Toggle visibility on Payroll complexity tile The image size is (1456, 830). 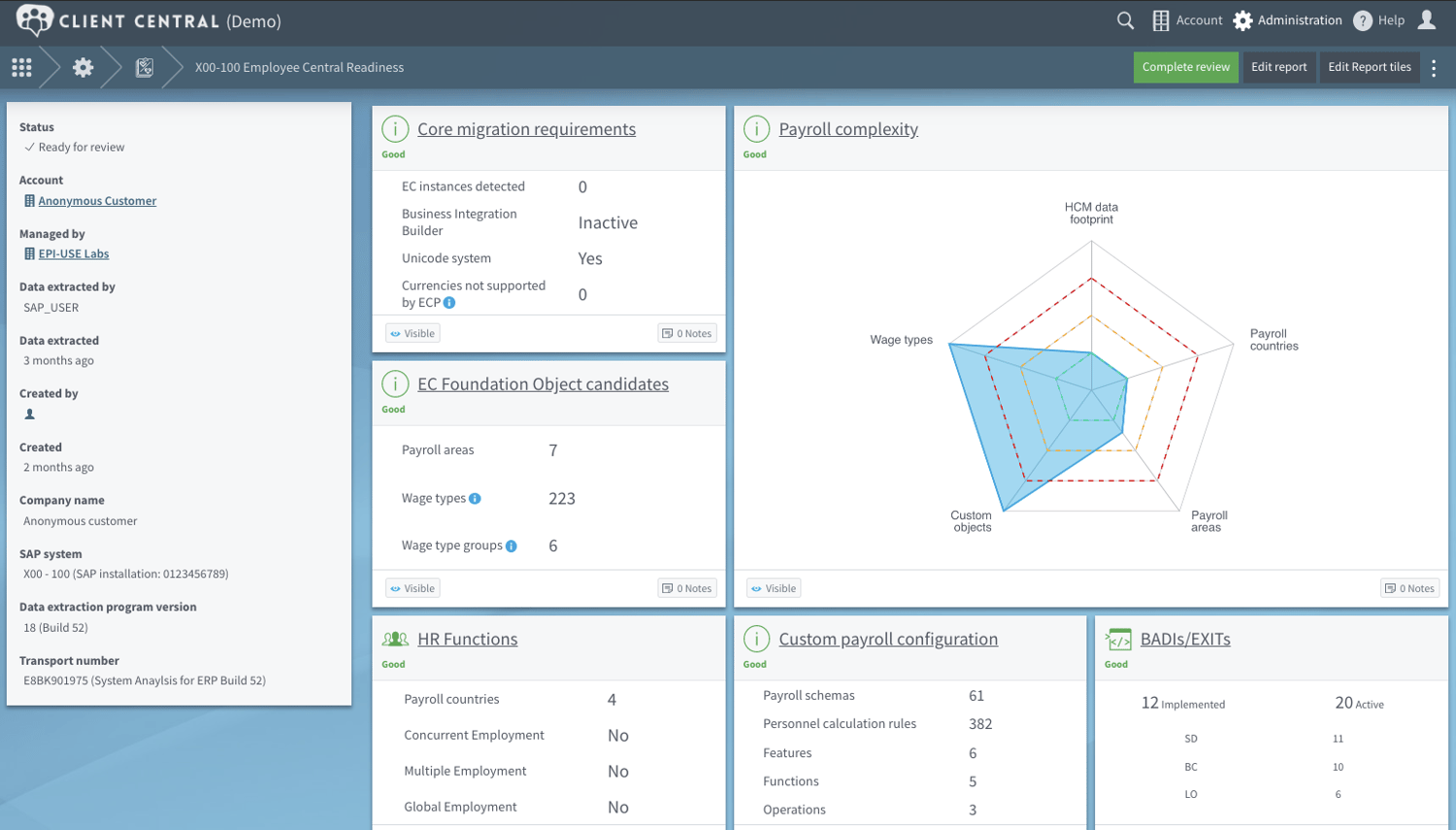(773, 587)
